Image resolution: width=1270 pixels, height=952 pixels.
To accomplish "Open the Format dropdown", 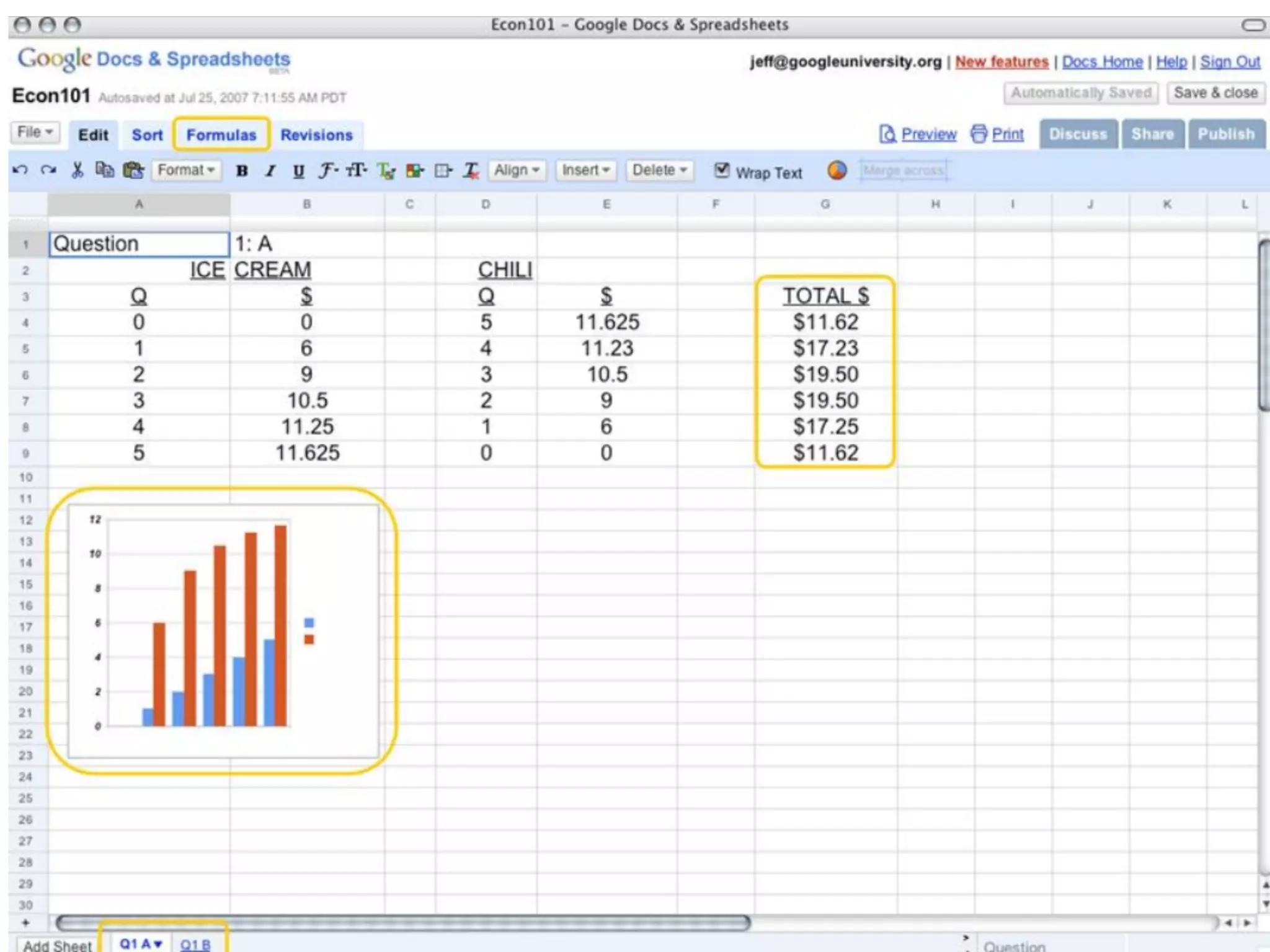I will point(185,170).
